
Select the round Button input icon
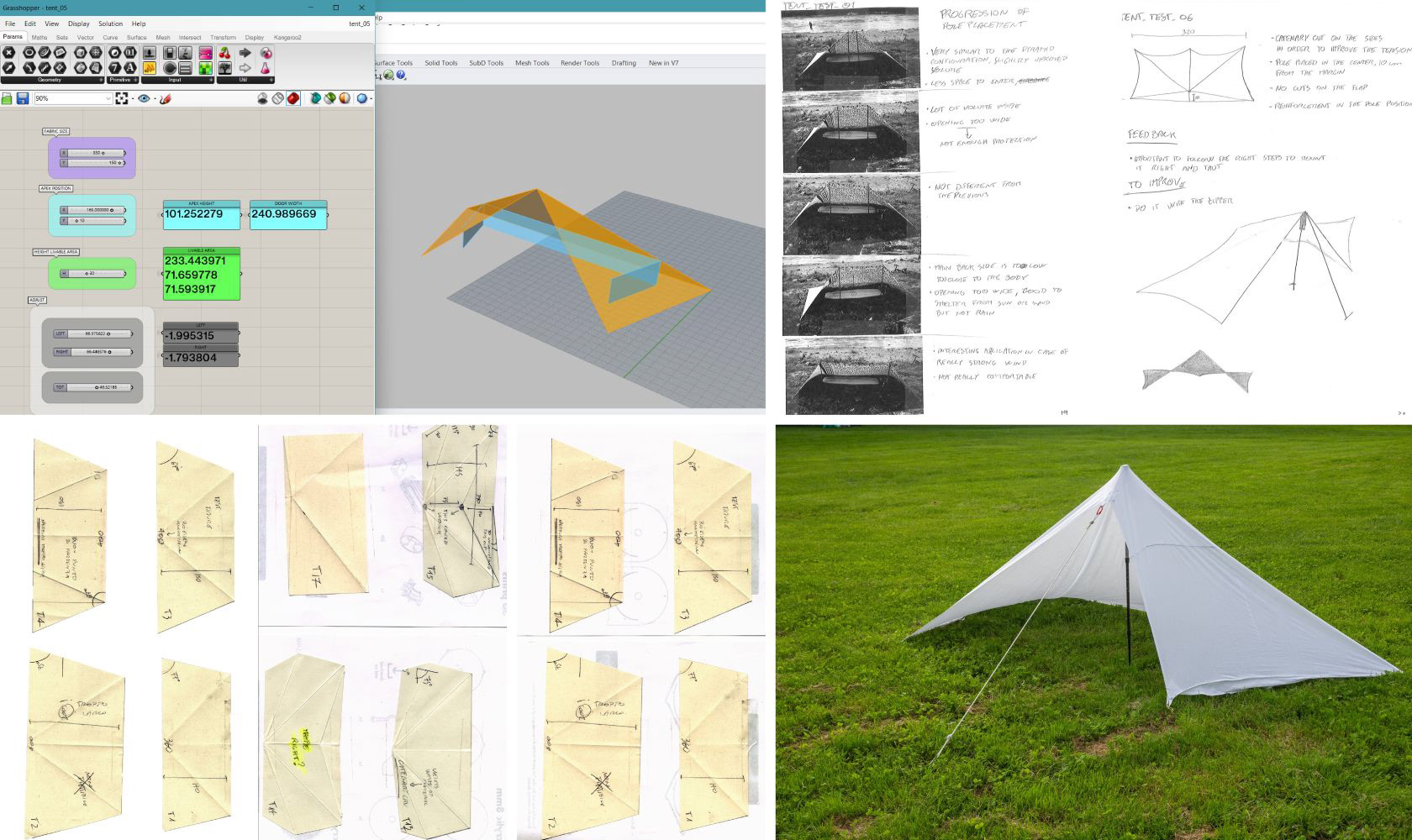point(170,68)
